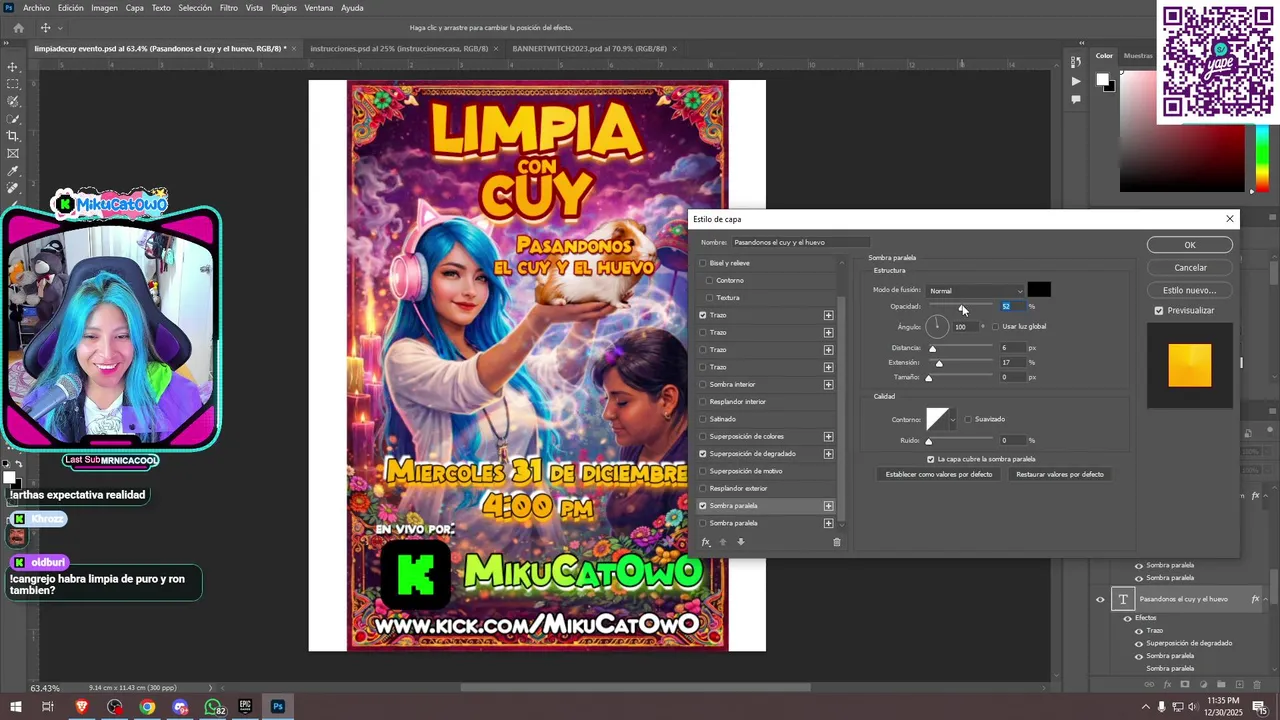Switch to the Muestras panel tab

[1138, 56]
